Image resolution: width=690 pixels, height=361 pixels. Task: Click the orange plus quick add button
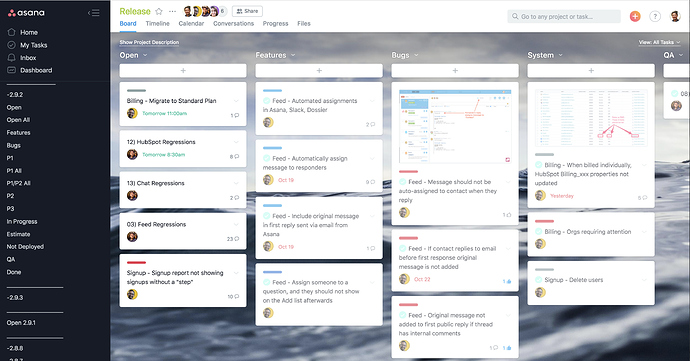coord(635,16)
